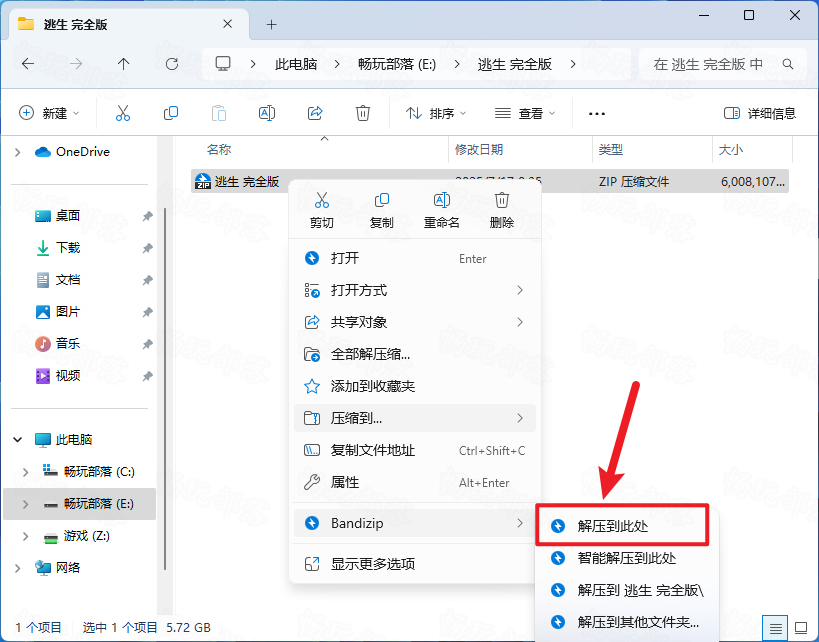
Task: Sort by the 大小 column header
Action: [730, 149]
